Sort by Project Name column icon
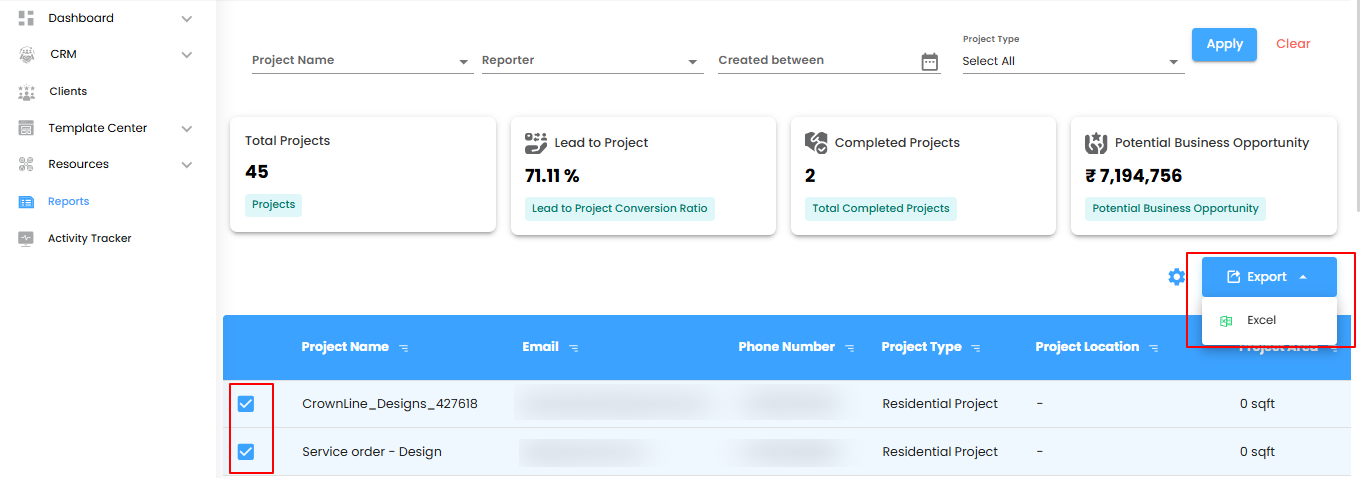The width and height of the screenshot is (1365, 478). point(404,348)
